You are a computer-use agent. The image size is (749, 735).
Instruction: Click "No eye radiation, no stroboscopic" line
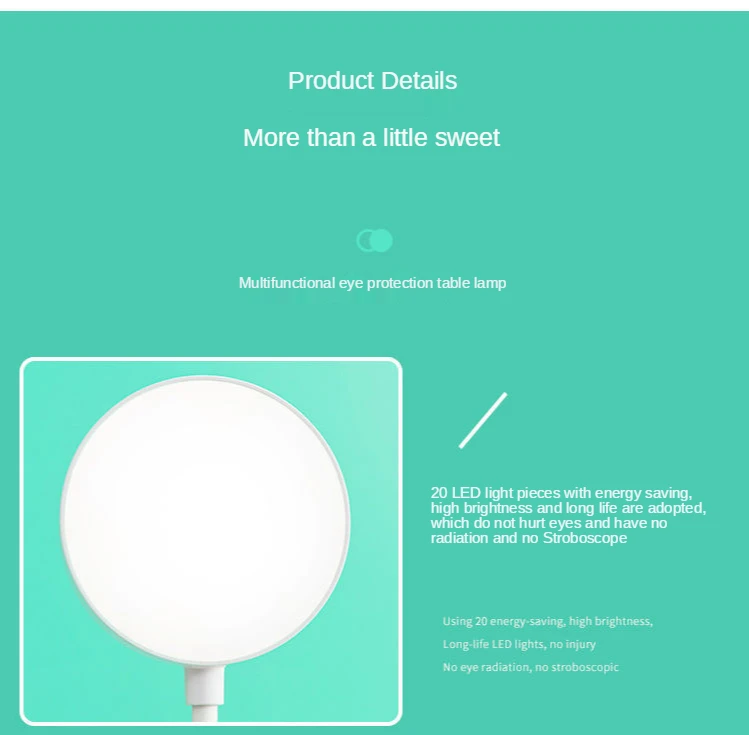(x=531, y=667)
